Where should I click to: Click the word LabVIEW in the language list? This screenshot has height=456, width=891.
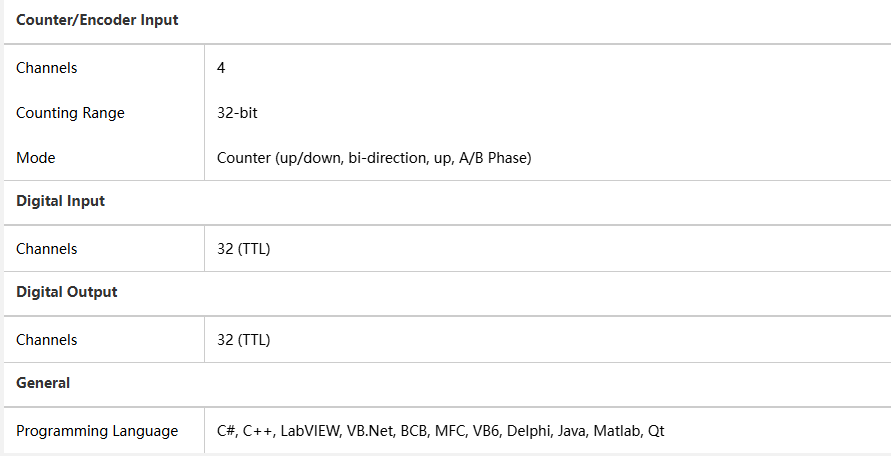click(309, 431)
